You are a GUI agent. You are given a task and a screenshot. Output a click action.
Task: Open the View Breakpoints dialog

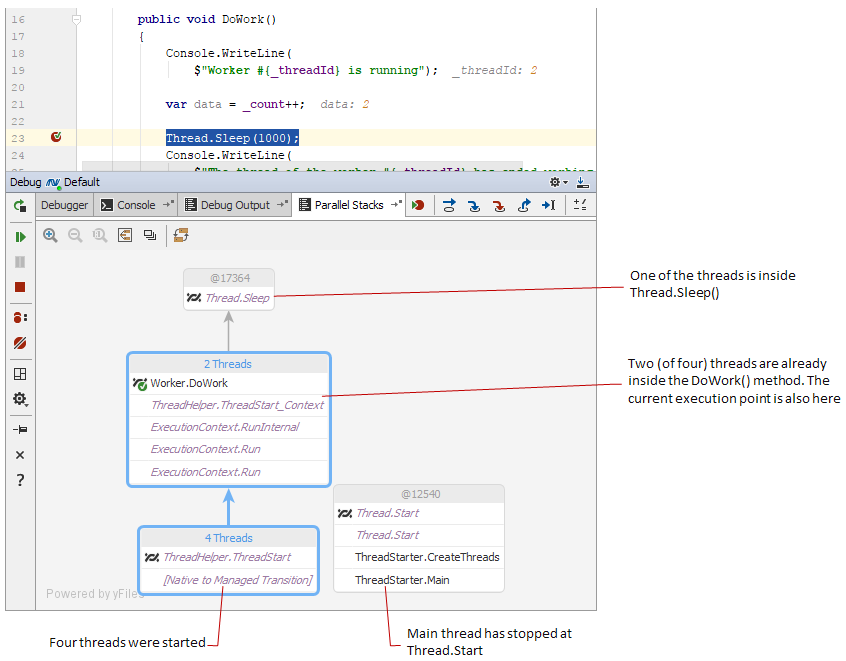pyautogui.click(x=20, y=317)
